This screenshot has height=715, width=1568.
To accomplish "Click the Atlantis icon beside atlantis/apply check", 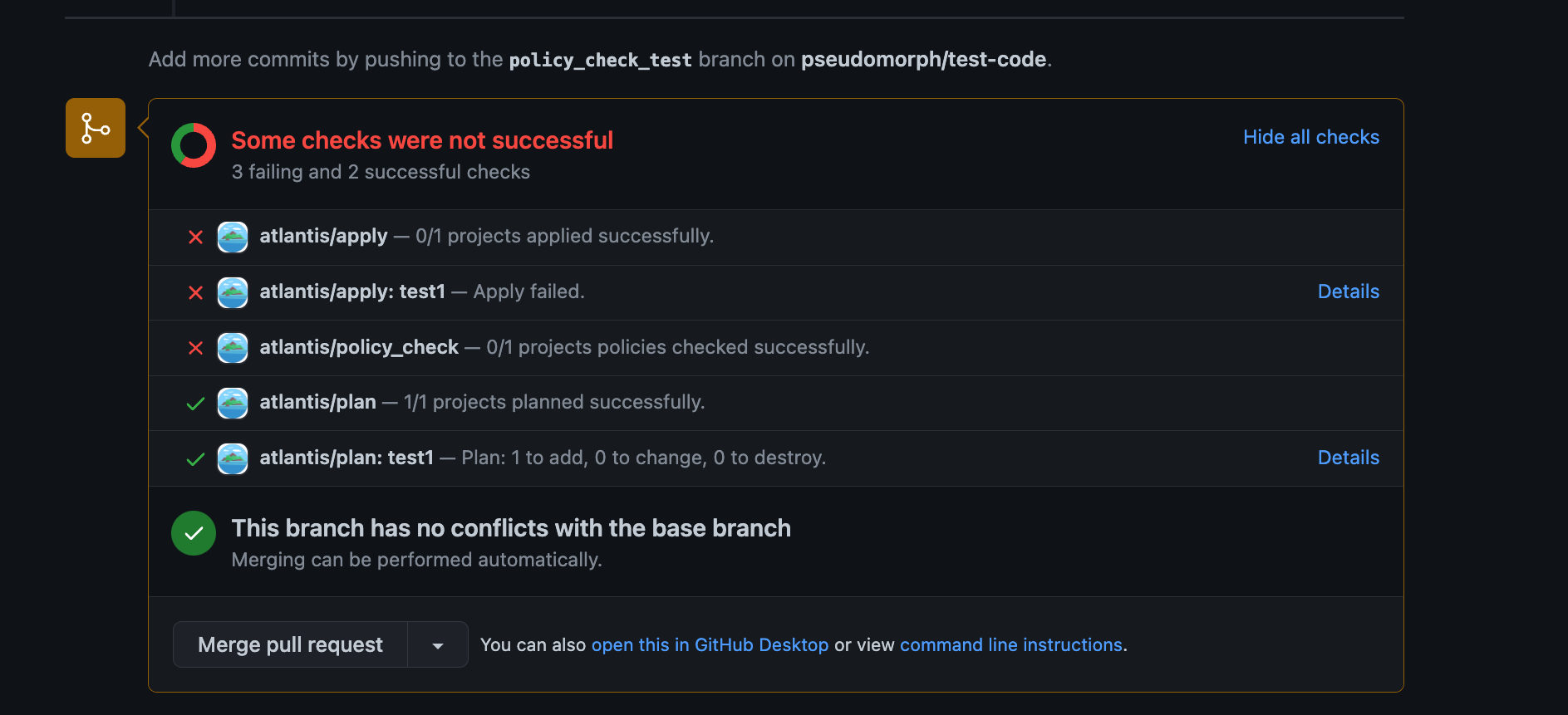I will click(x=233, y=237).
